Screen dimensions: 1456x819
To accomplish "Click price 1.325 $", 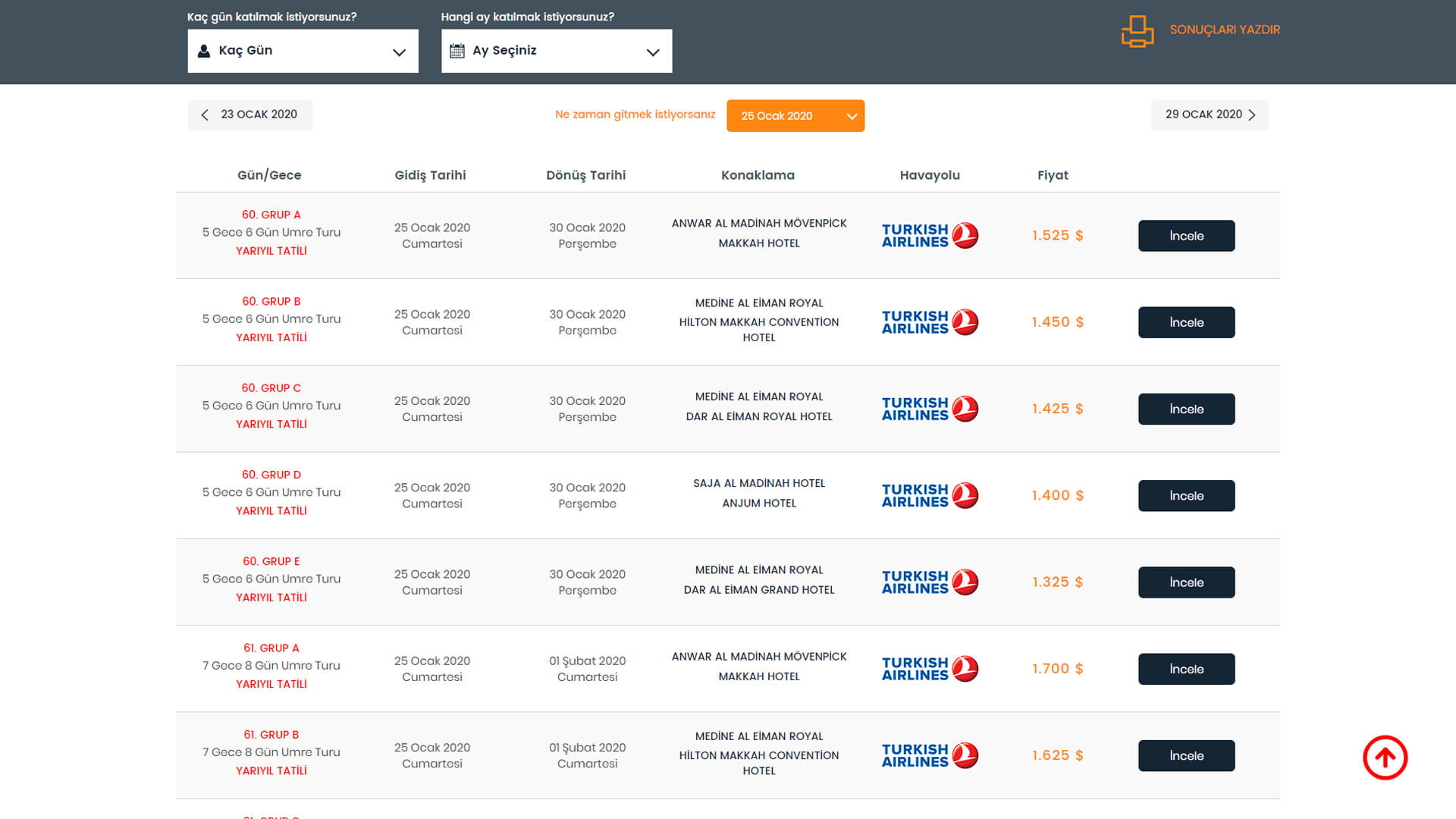I will tap(1057, 582).
